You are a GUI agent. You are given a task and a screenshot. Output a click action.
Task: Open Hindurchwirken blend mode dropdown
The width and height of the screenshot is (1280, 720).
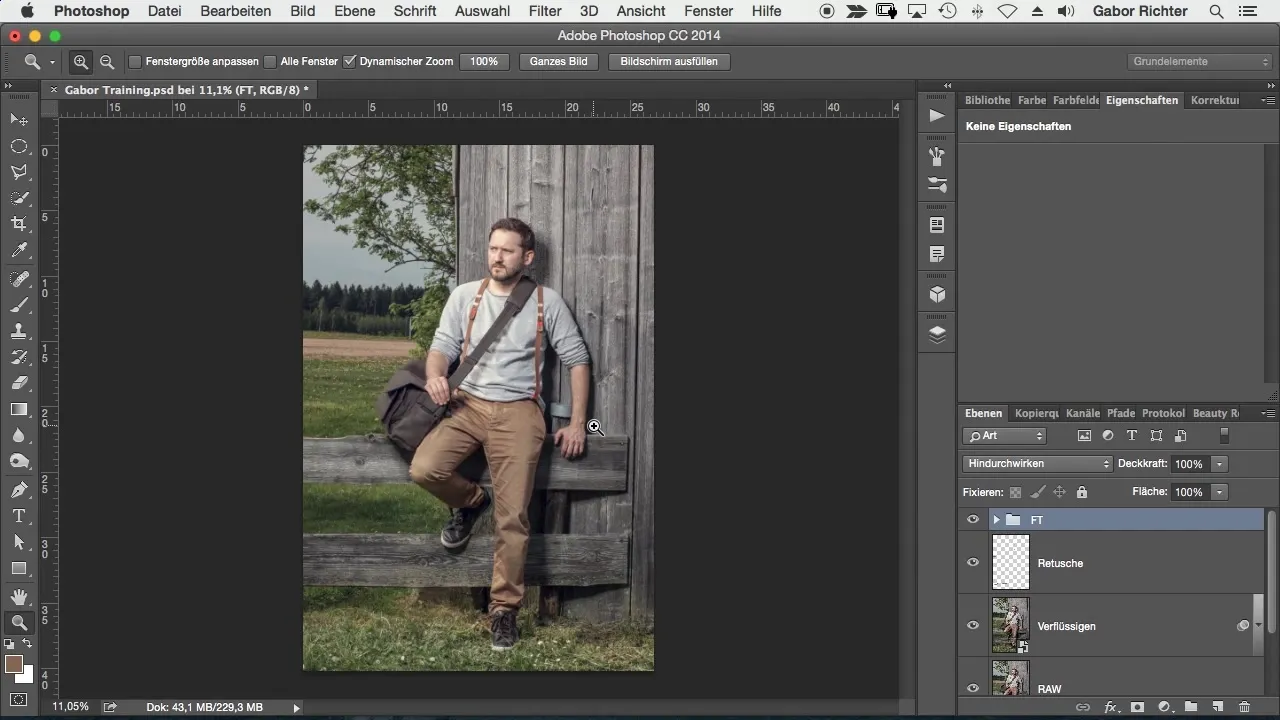coord(1038,464)
